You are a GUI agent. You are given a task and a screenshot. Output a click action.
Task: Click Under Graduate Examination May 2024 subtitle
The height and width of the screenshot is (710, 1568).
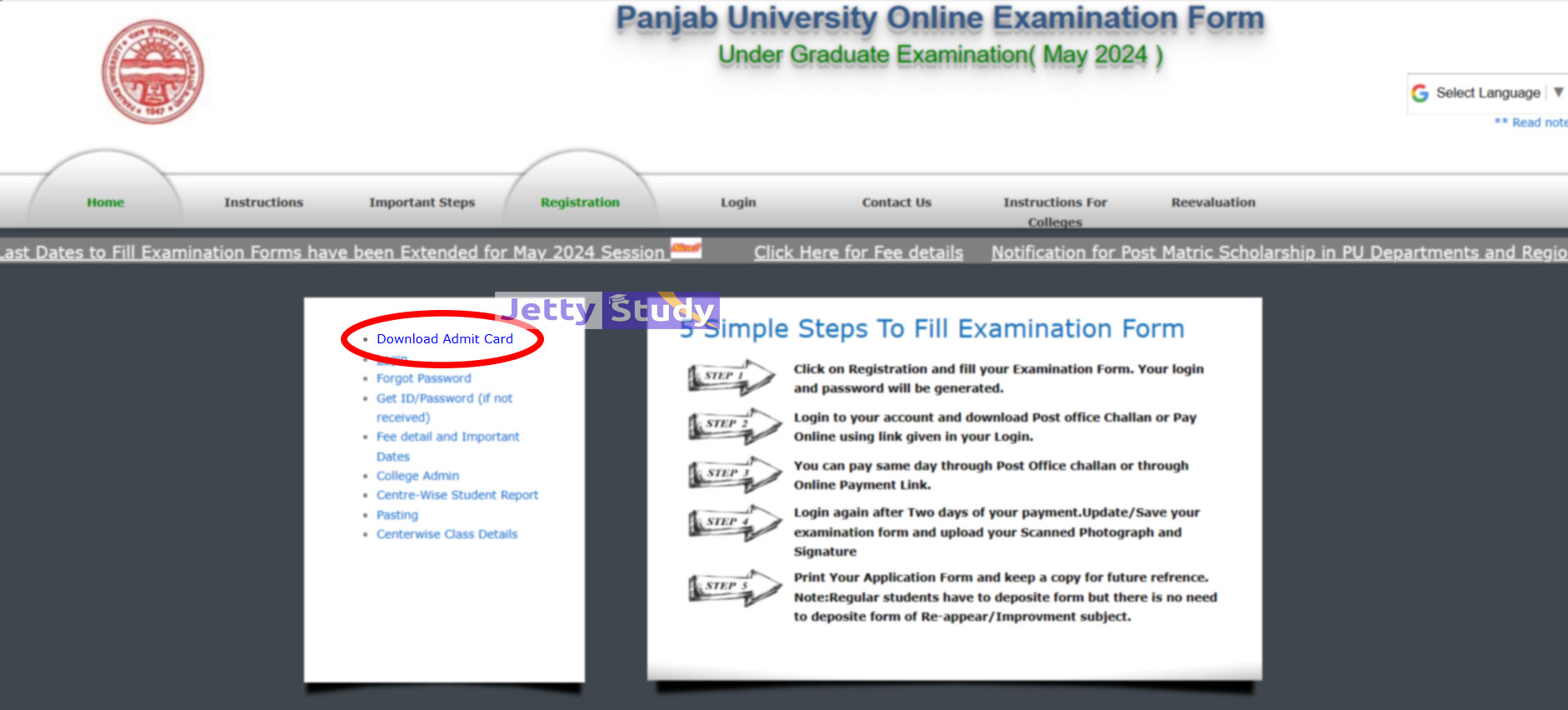pyautogui.click(x=940, y=55)
